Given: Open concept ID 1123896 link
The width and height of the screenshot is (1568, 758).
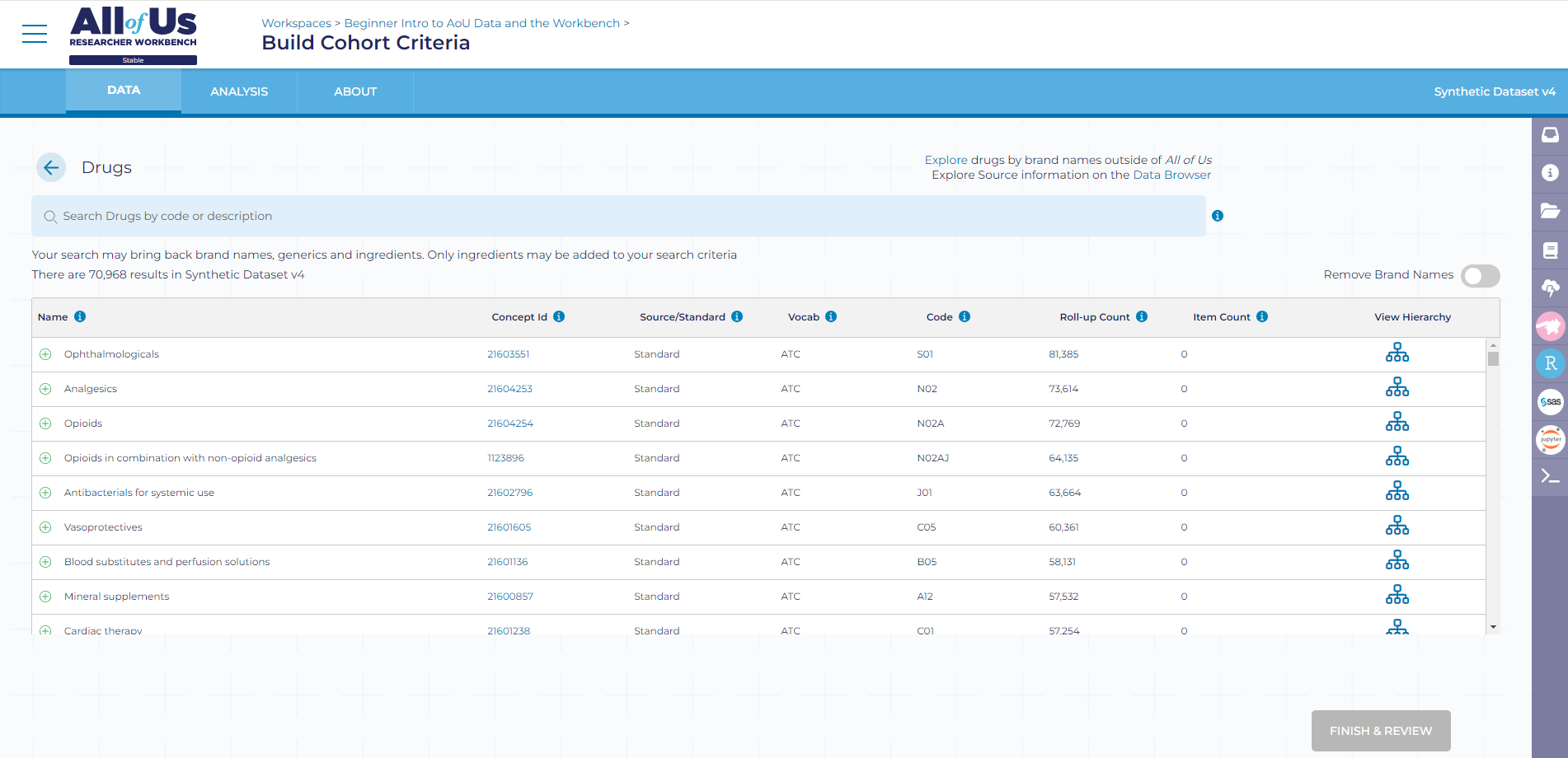Looking at the screenshot, I should point(505,458).
